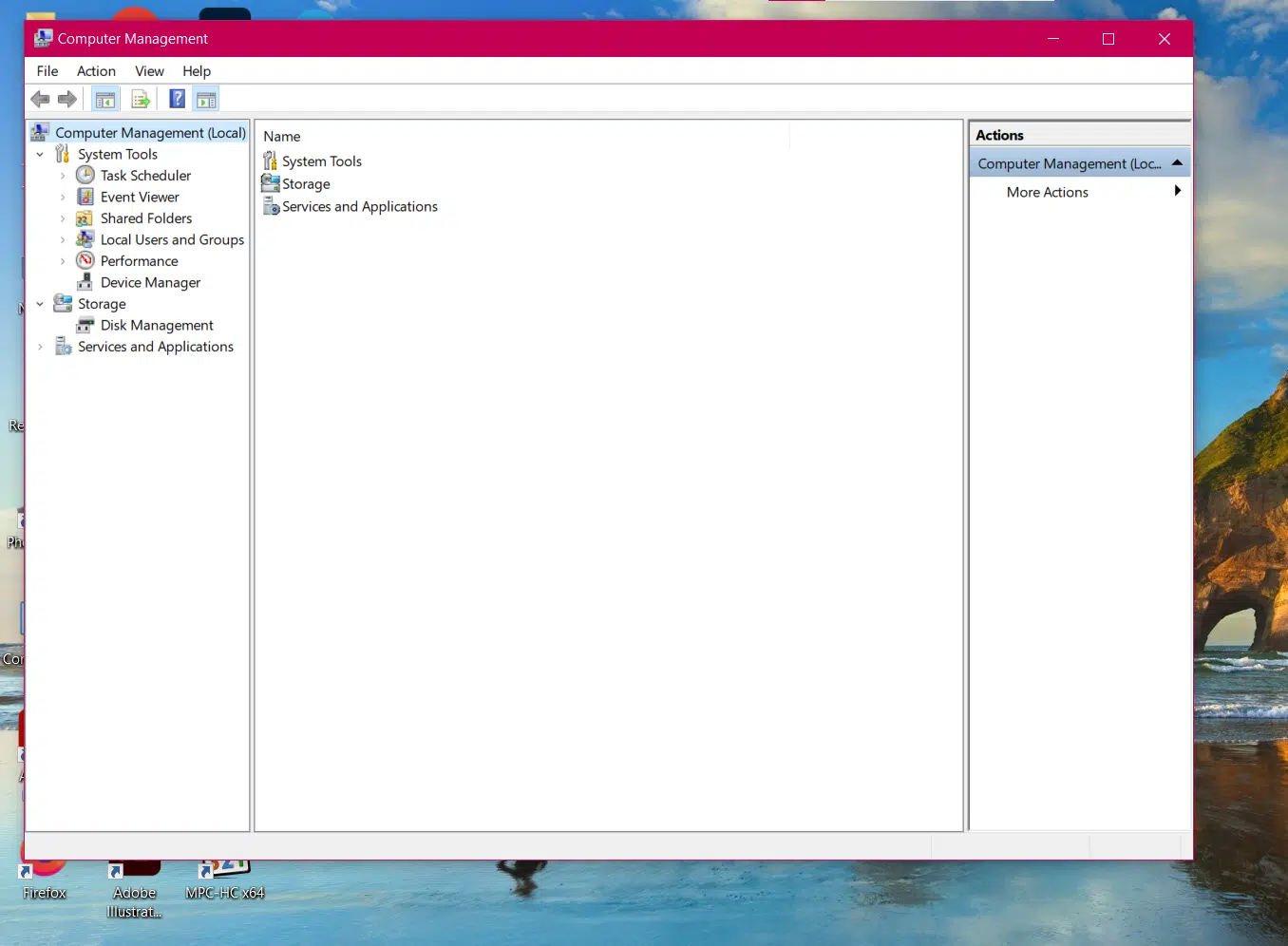This screenshot has height=946, width=1288.
Task: Go back with the toolbar Back arrow
Action: coord(40,99)
